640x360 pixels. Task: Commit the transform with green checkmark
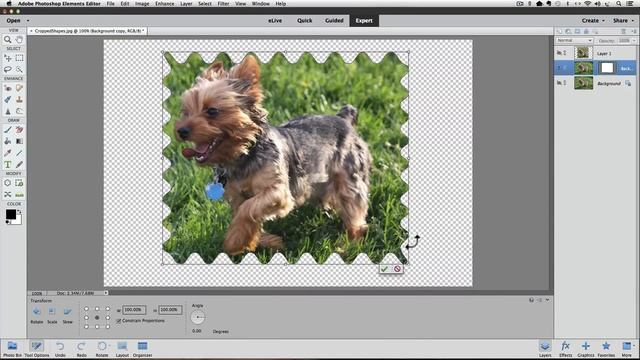tap(384, 269)
